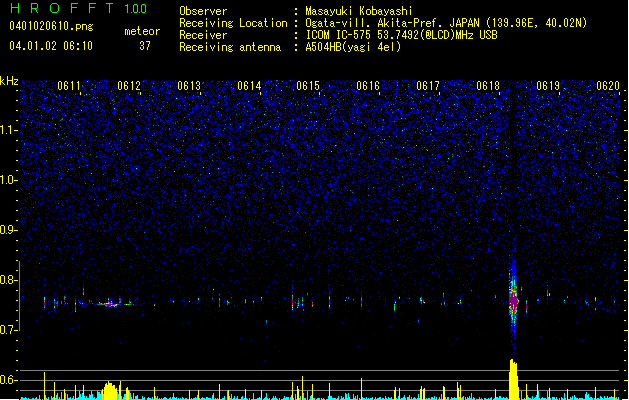Click the tall yellow intensity bar near 0618

(x=513, y=379)
